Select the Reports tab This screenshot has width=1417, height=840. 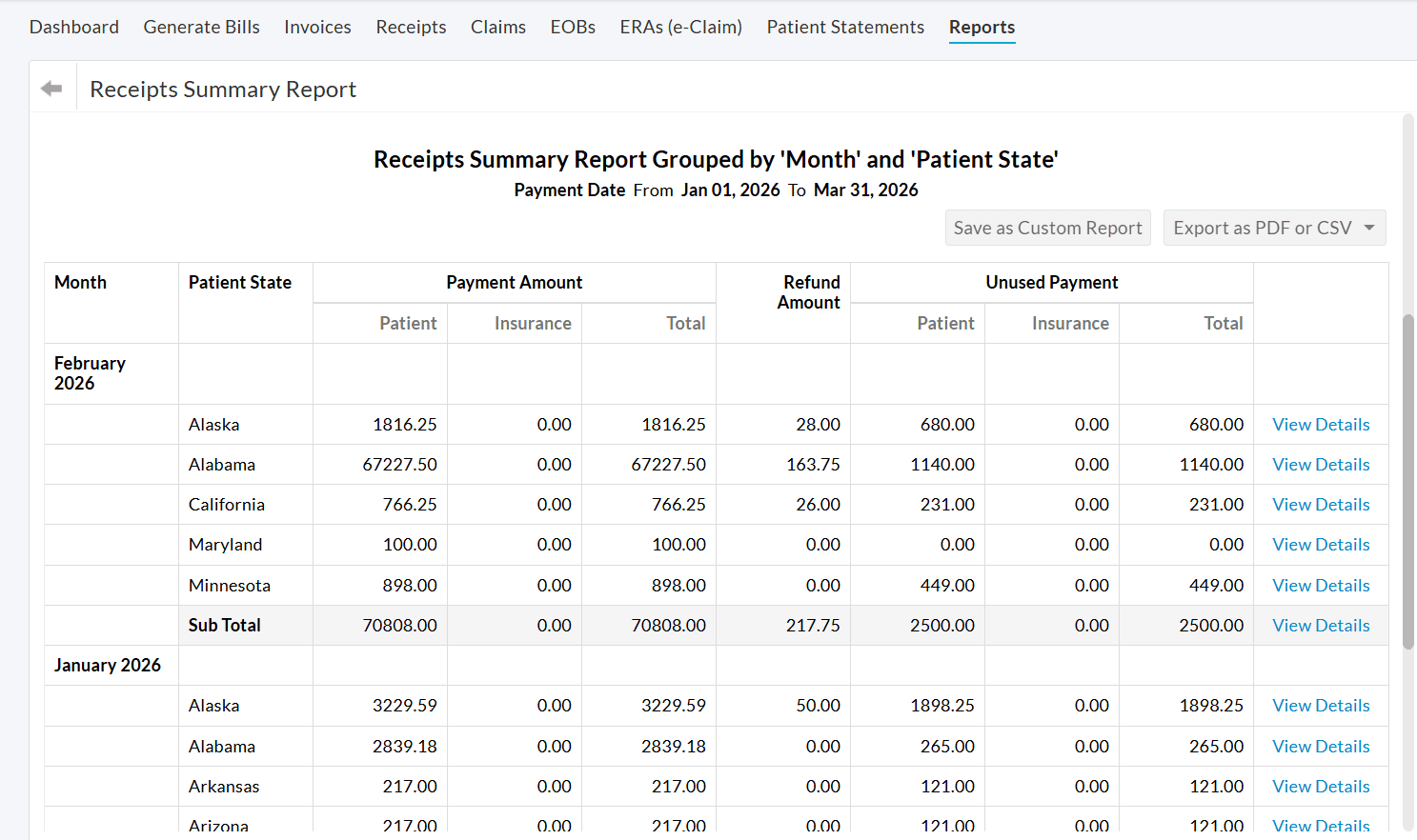(982, 27)
